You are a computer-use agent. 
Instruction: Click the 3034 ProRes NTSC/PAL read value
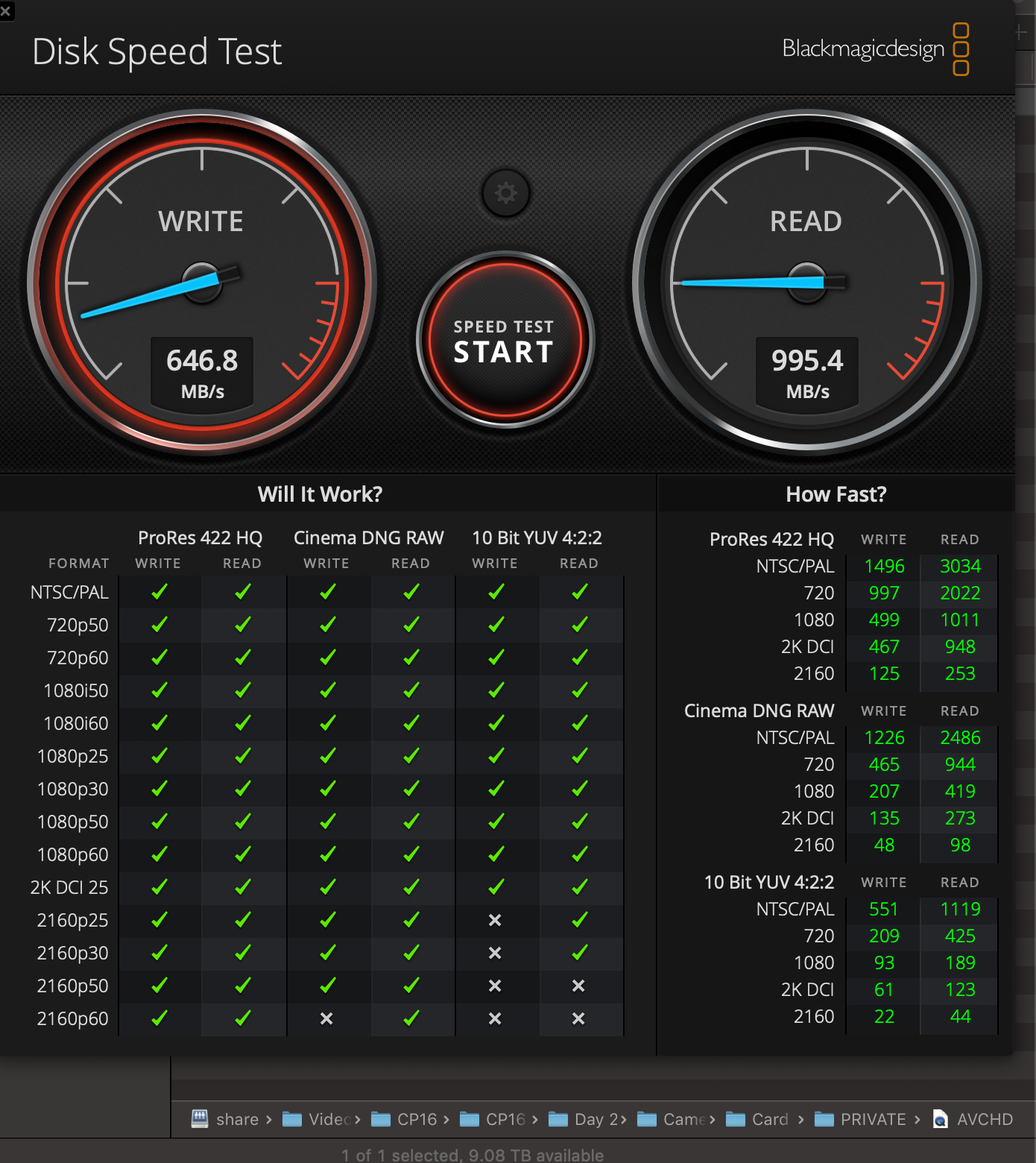click(x=960, y=567)
